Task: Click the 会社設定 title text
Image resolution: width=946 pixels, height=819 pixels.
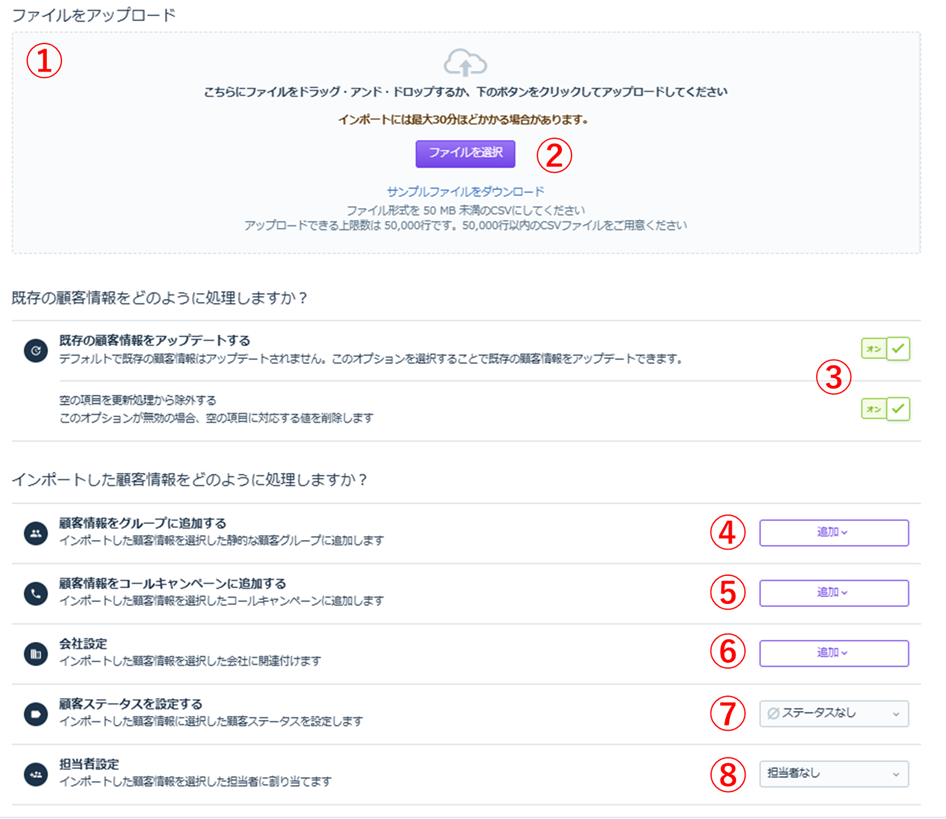Action: point(83,644)
